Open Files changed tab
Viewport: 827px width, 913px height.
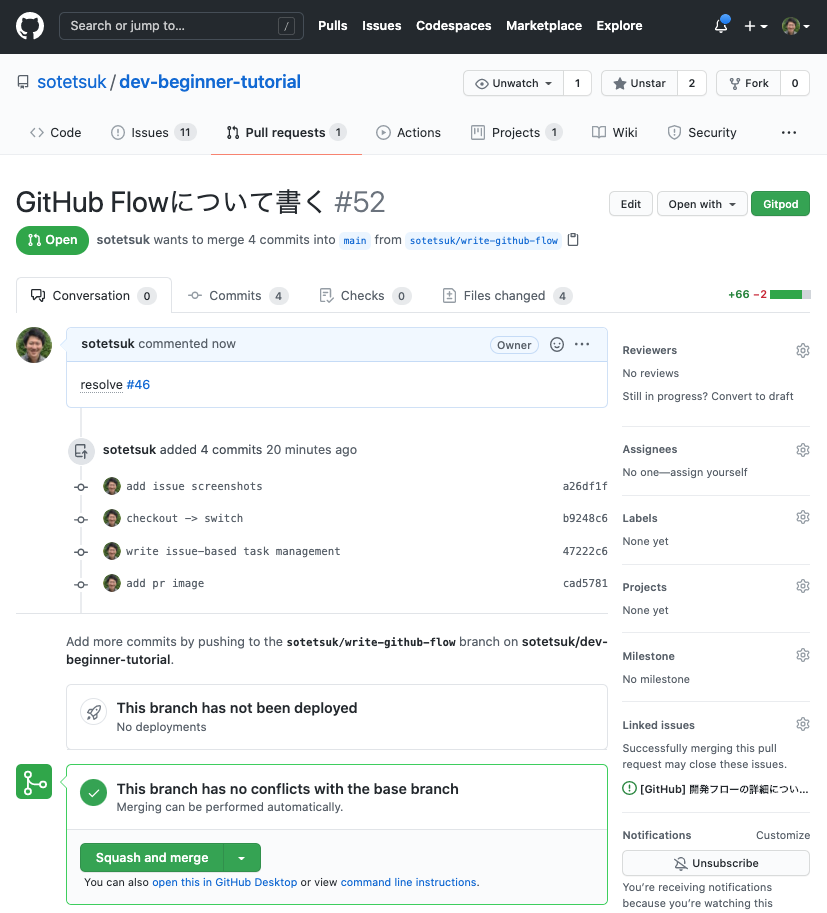507,296
